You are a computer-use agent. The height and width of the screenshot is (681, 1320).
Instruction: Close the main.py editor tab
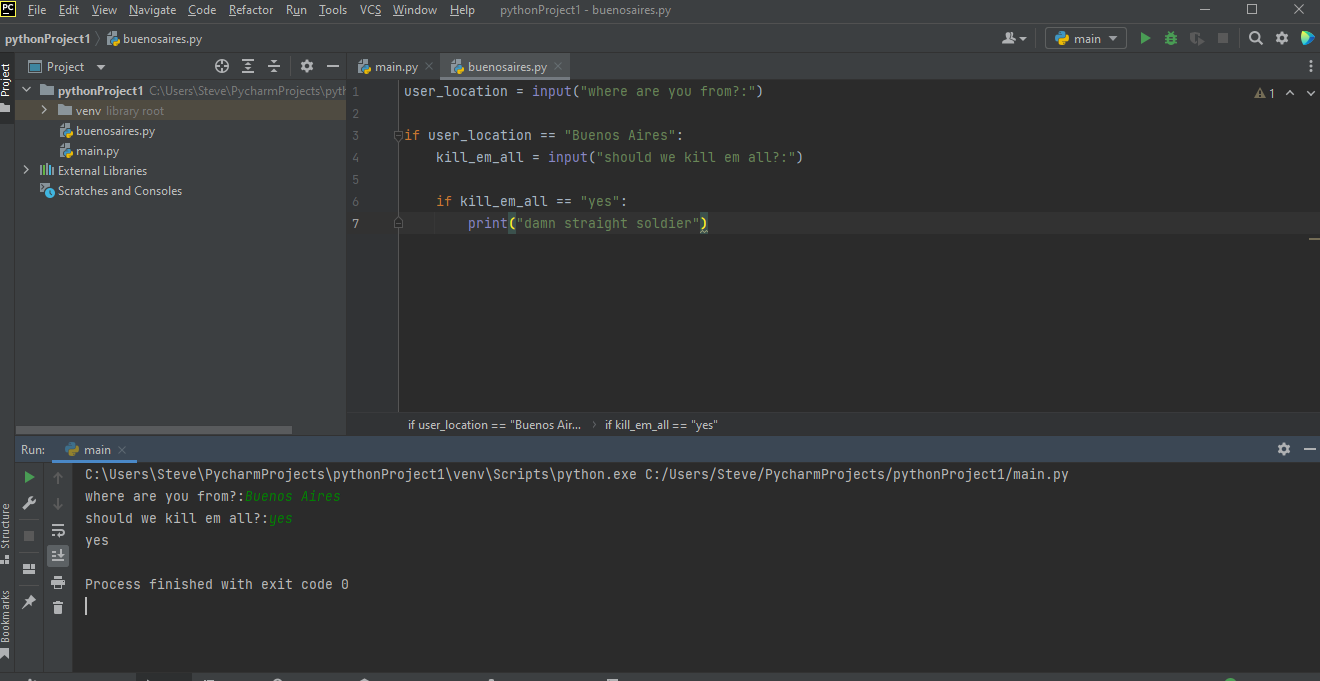point(429,67)
